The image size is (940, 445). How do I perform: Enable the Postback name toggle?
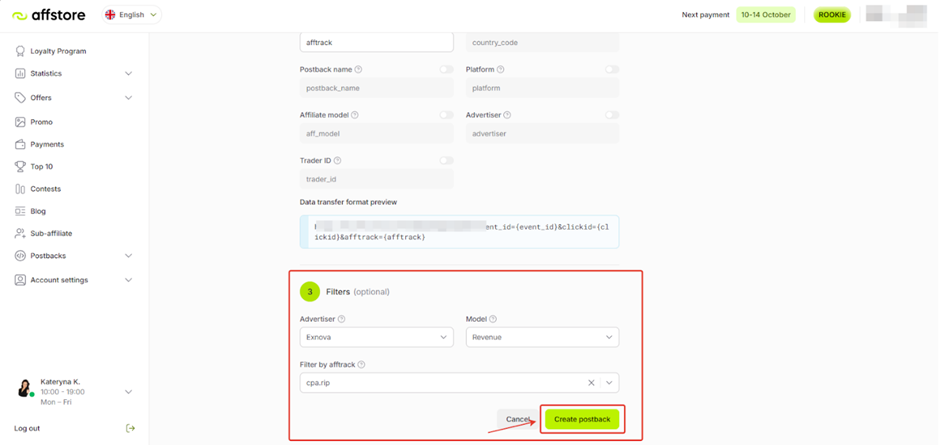coord(446,70)
